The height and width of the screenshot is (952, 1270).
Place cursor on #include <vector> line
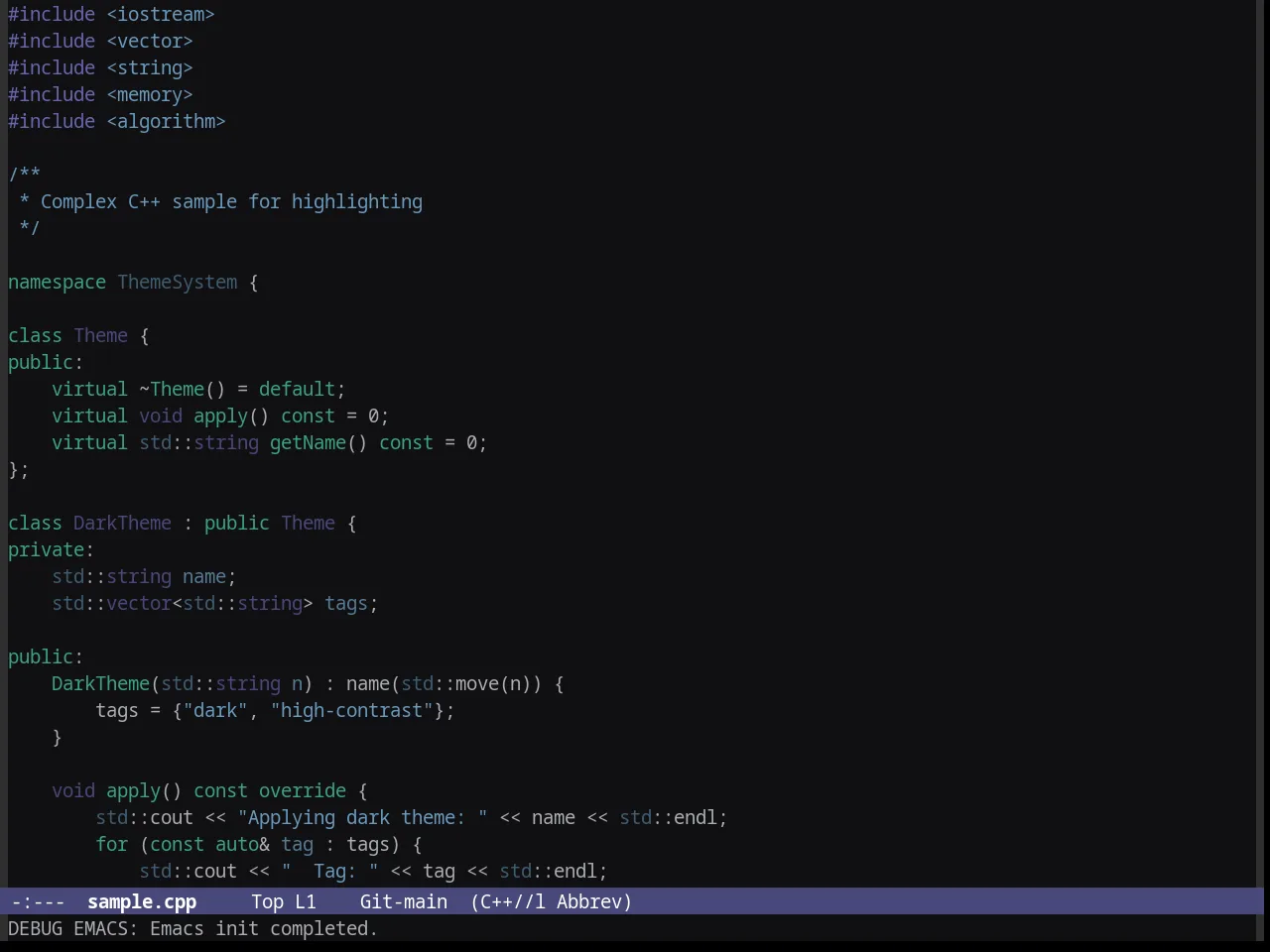pos(100,41)
